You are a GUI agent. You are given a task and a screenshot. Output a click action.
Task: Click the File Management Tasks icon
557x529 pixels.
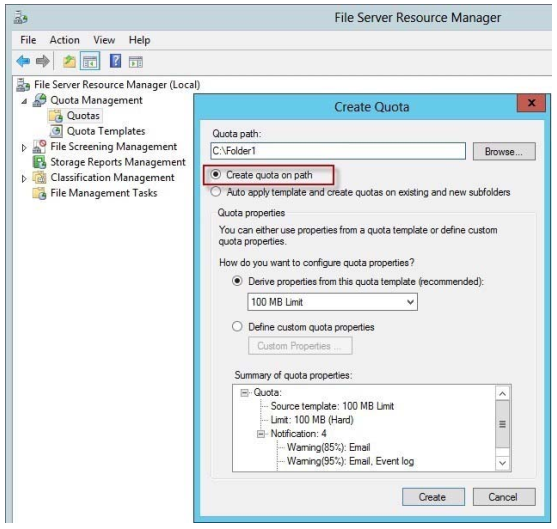(39, 193)
